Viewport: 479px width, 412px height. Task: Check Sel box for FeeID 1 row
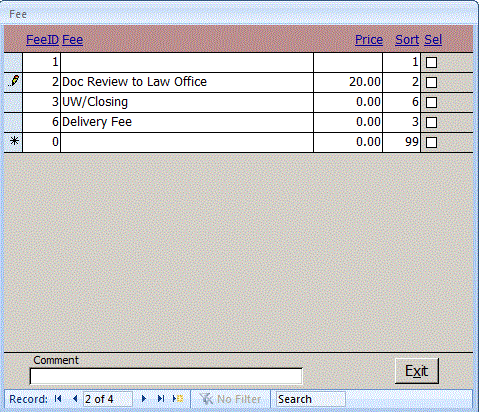(431, 62)
